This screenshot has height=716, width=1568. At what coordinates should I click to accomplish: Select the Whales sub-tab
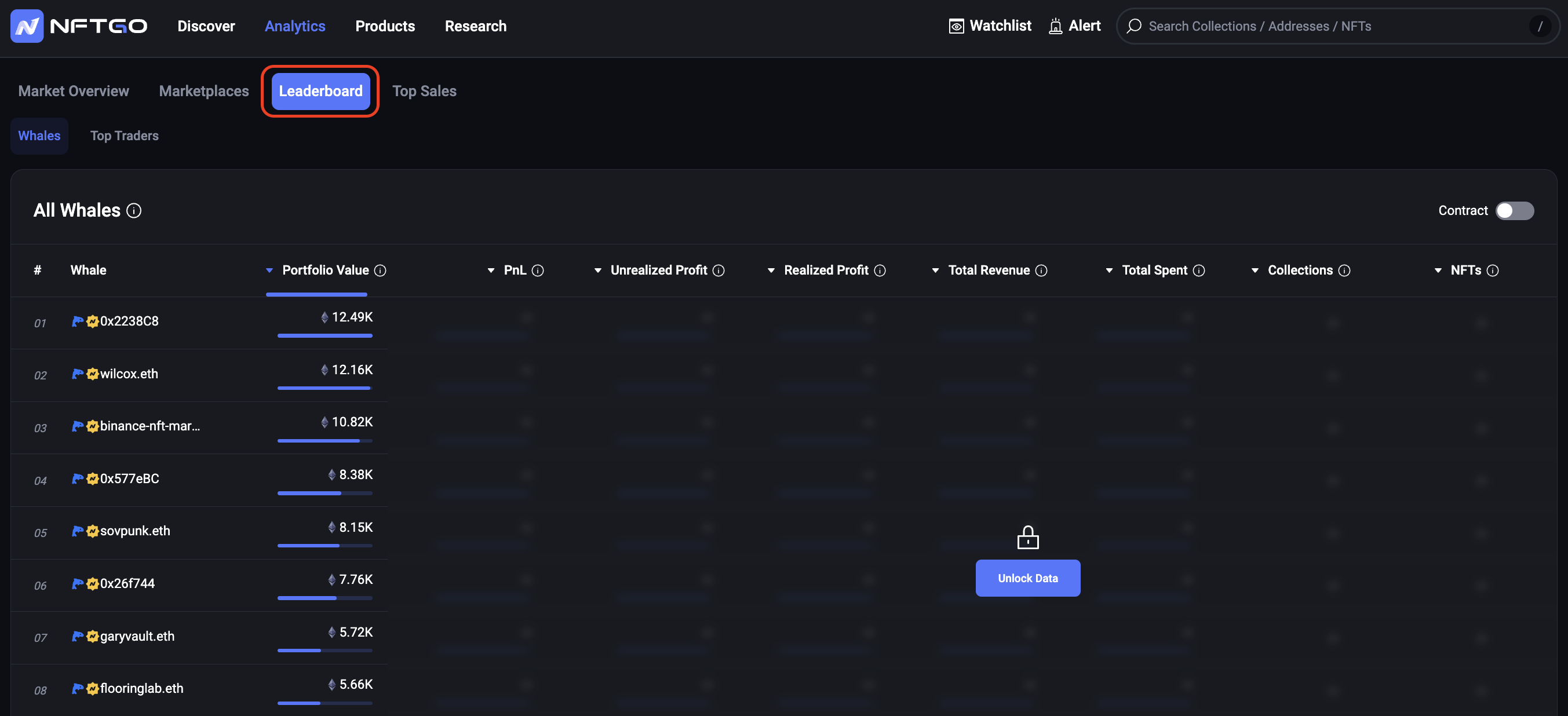pyautogui.click(x=39, y=136)
